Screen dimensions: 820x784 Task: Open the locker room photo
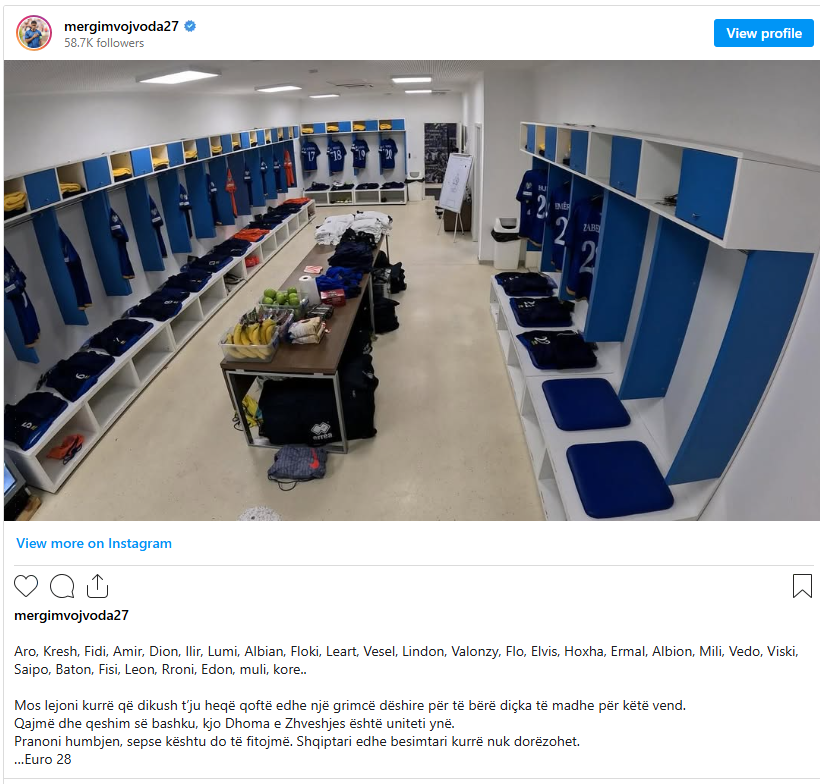point(412,290)
